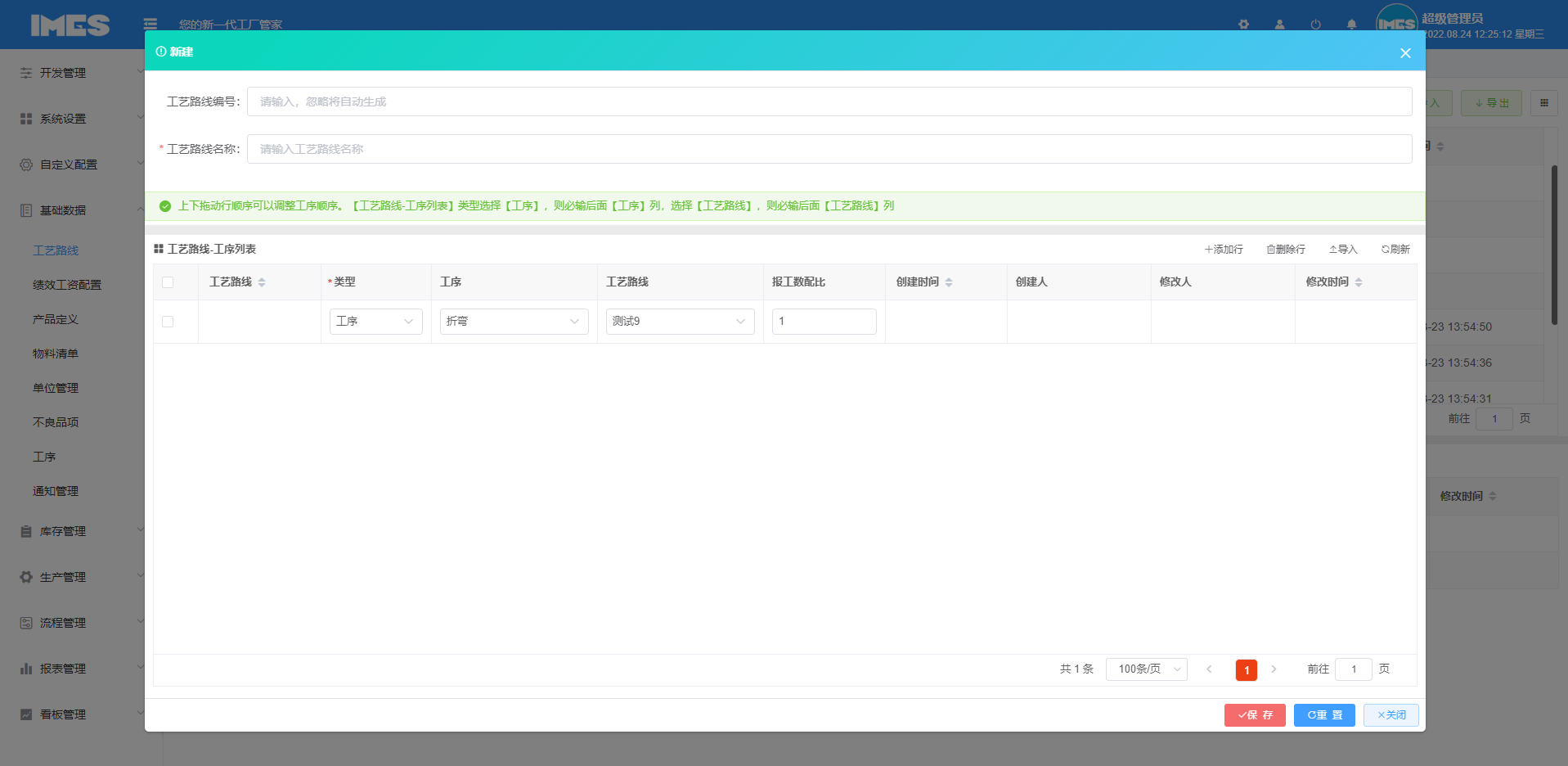Open the 100条/页 page size dropdown
Image resolution: width=1568 pixels, height=766 pixels.
[1147, 669]
